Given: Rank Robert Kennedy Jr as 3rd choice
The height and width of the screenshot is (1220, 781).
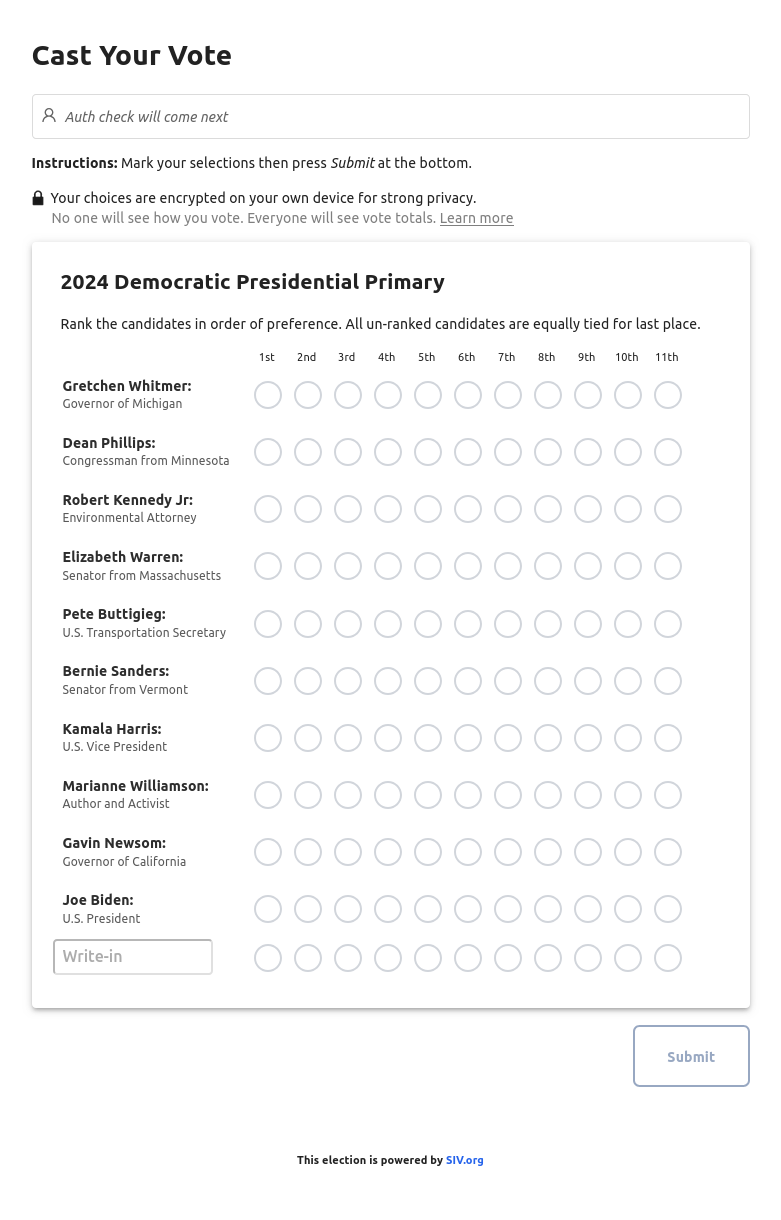Looking at the screenshot, I should [348, 509].
